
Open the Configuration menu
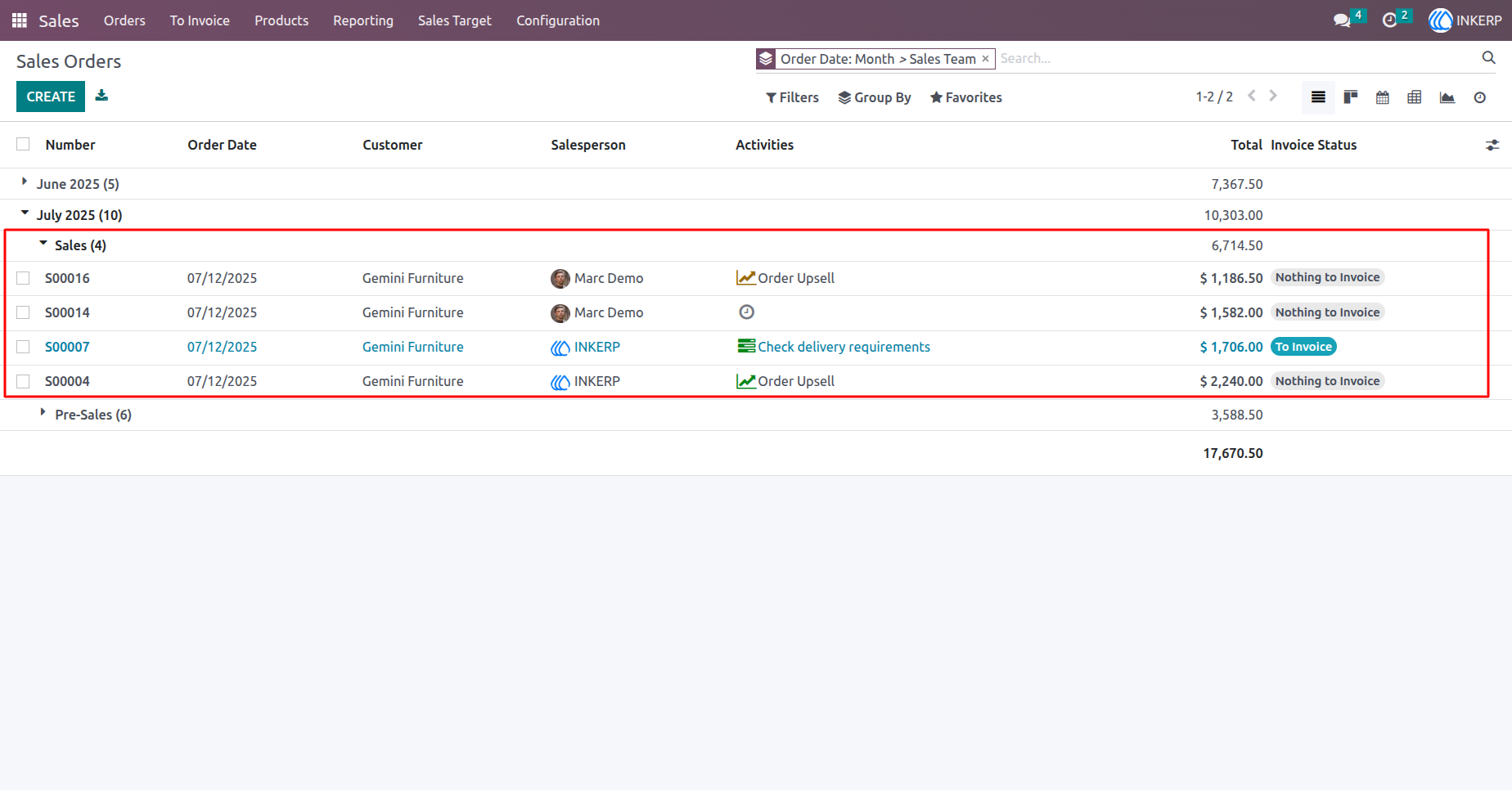click(x=558, y=20)
